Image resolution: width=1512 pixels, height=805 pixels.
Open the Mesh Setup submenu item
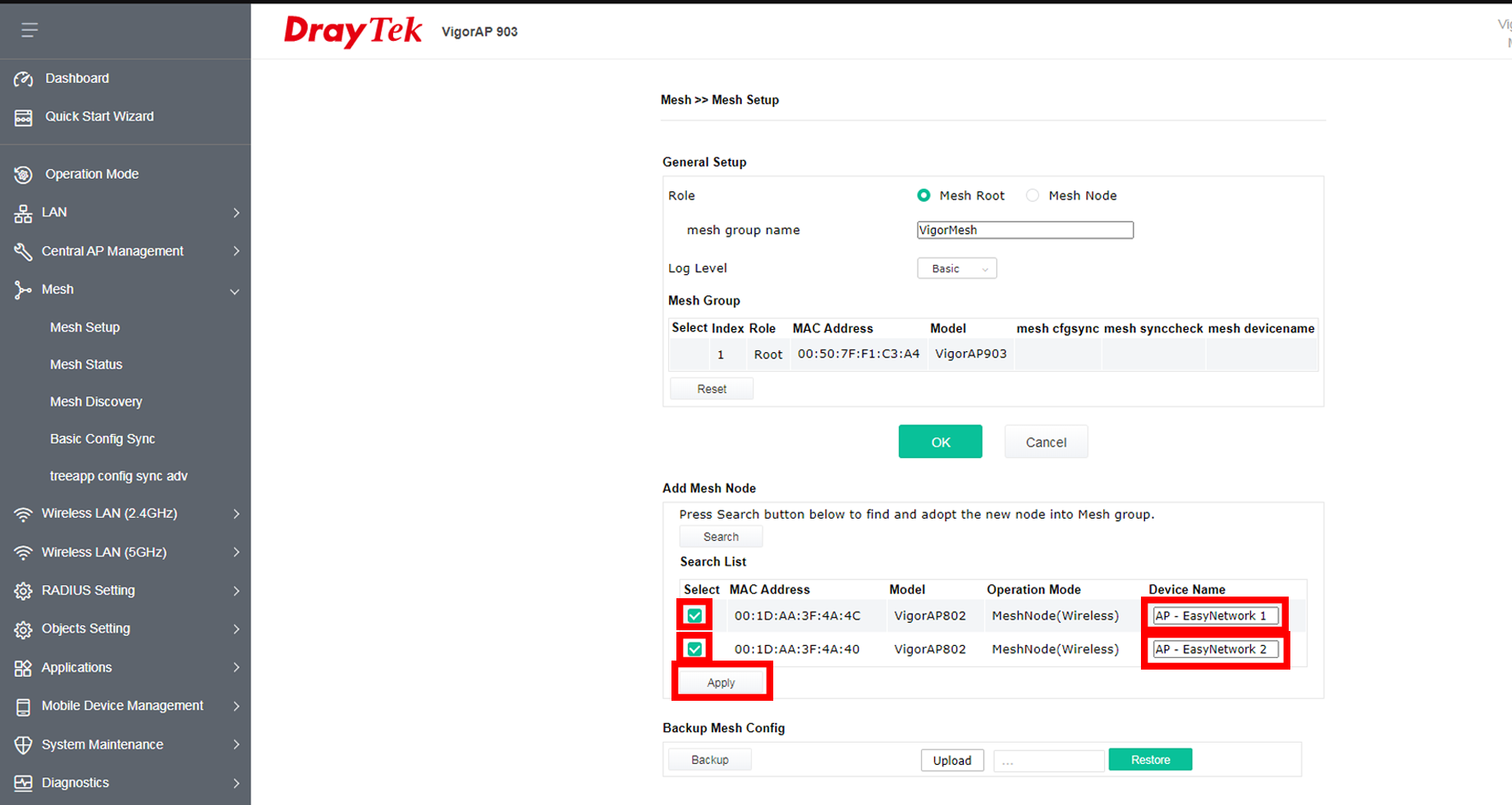pos(85,327)
